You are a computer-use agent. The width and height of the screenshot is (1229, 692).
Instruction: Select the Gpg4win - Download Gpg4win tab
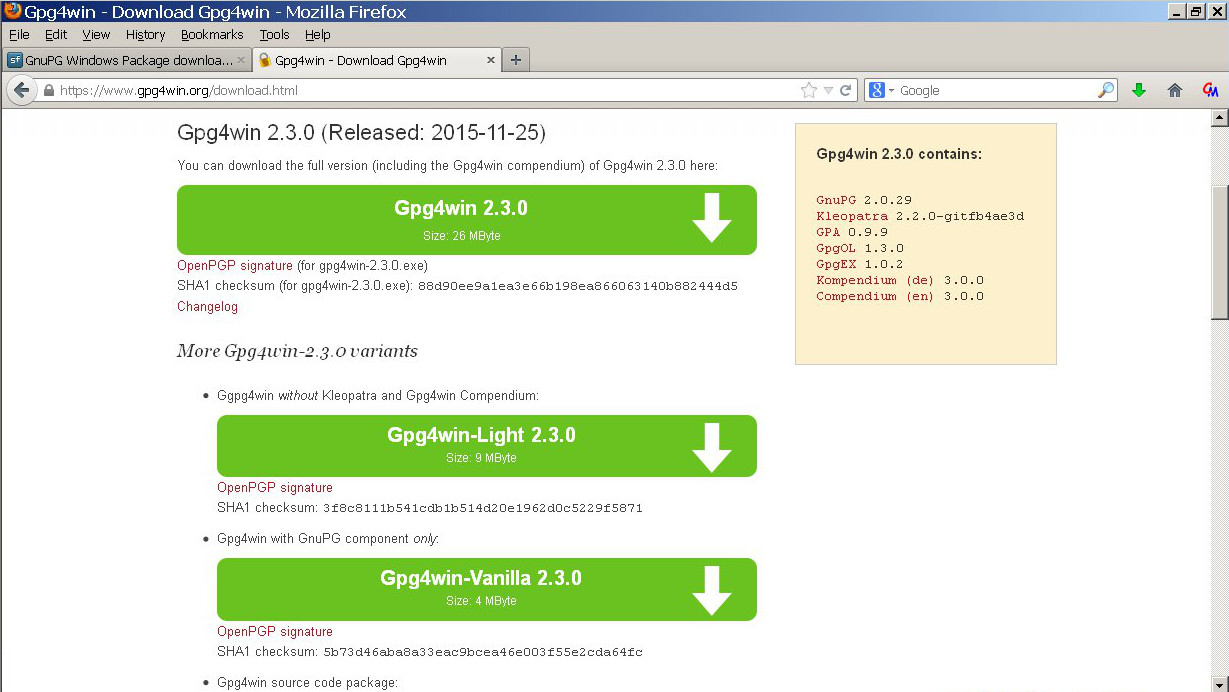tap(361, 60)
